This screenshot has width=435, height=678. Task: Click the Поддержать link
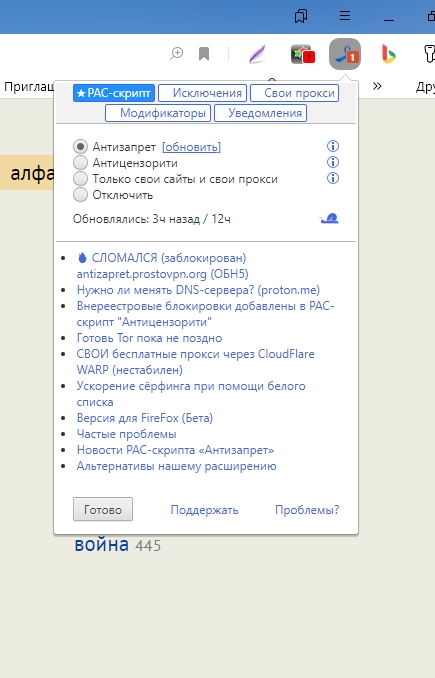click(204, 510)
